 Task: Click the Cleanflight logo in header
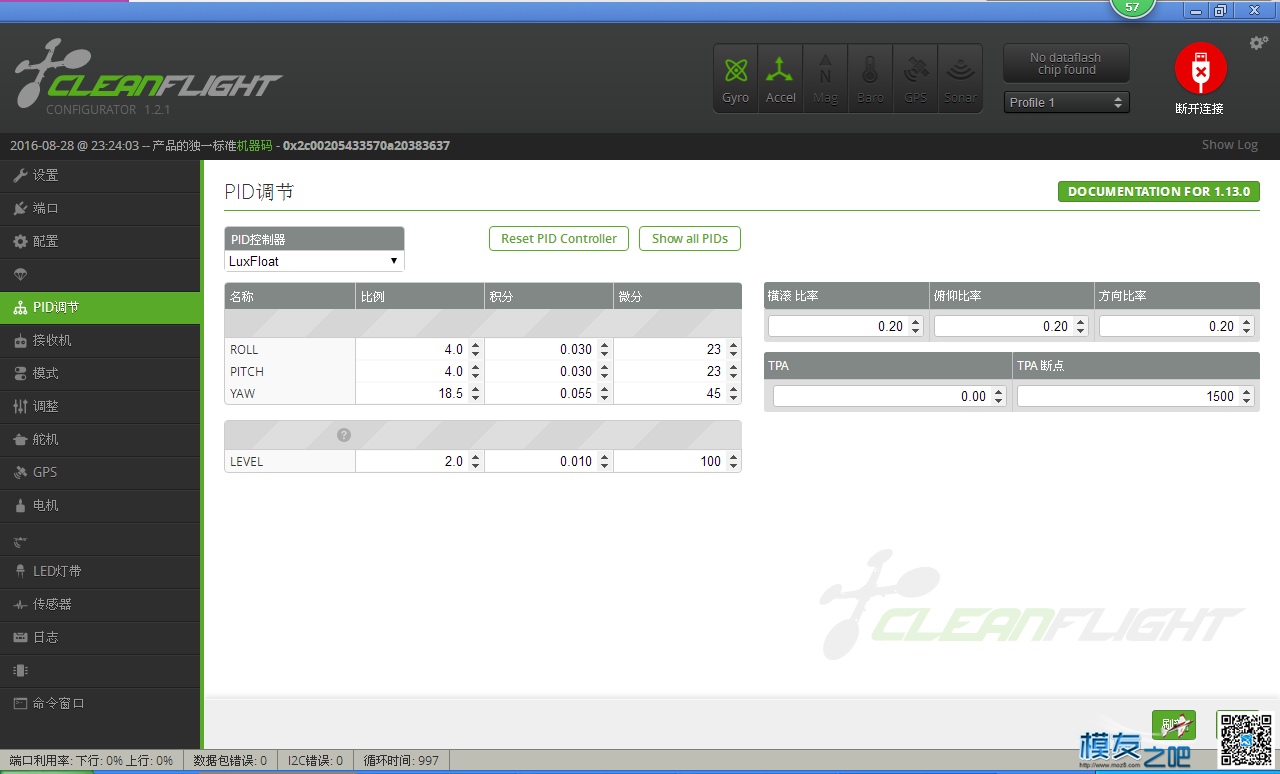tap(148, 76)
